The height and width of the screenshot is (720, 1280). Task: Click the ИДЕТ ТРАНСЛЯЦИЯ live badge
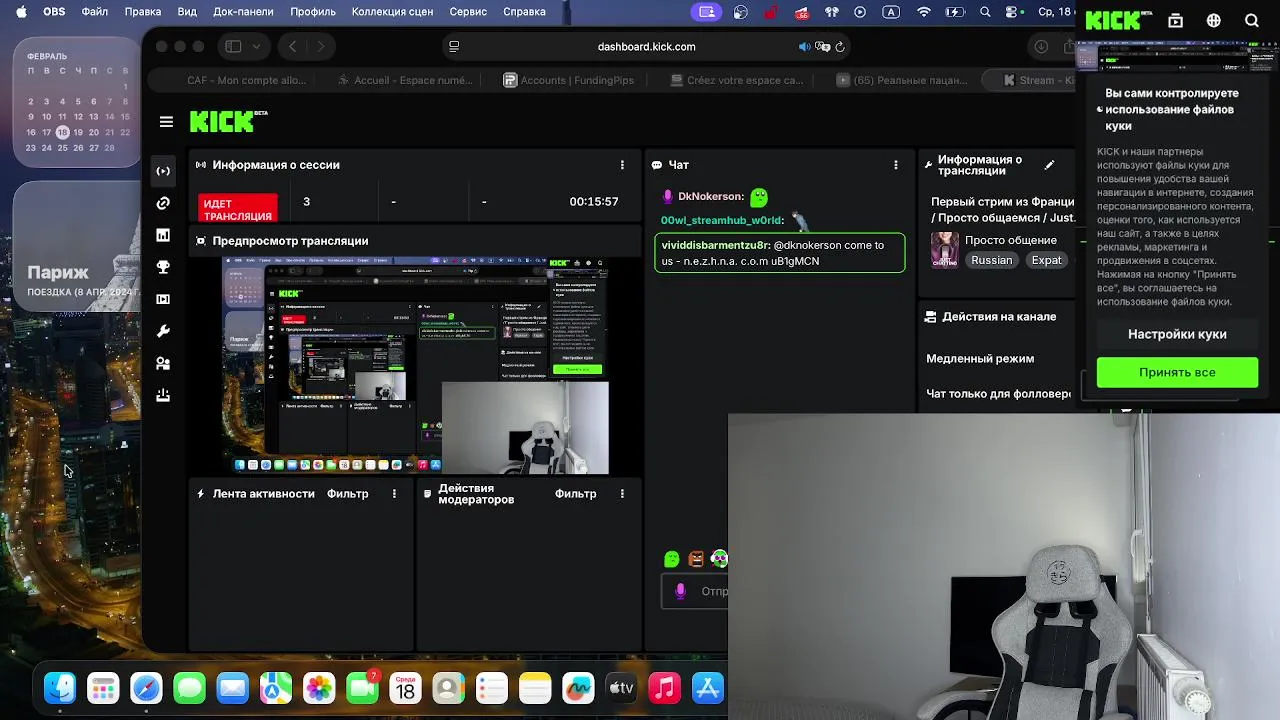(x=238, y=209)
